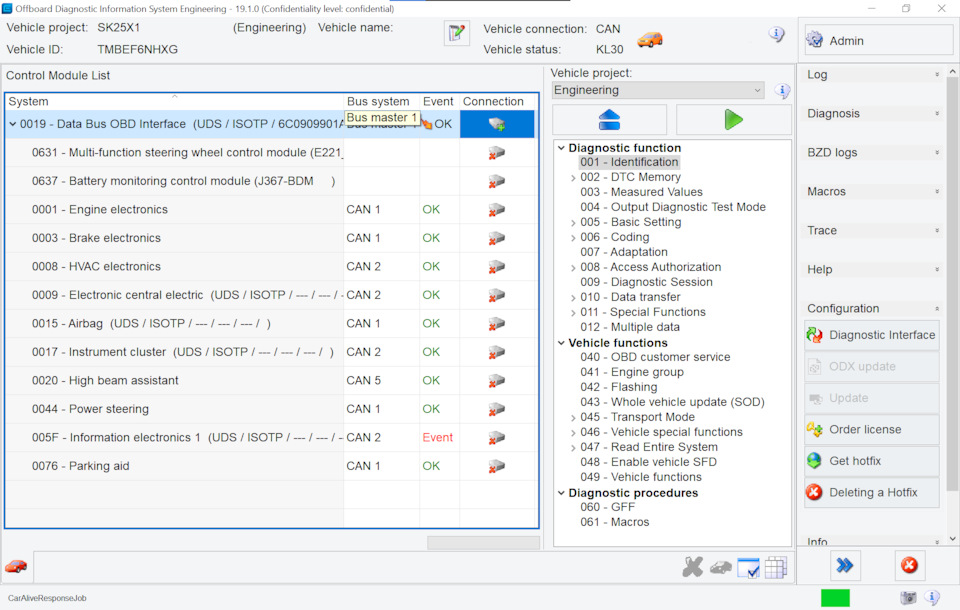960x610 pixels.
Task: Collapse the Diagnostic function tree group
Action: point(561,148)
